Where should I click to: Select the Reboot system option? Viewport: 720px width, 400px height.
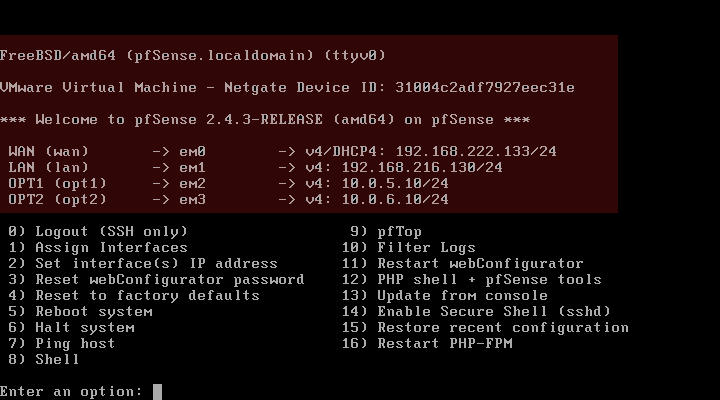pos(80,311)
